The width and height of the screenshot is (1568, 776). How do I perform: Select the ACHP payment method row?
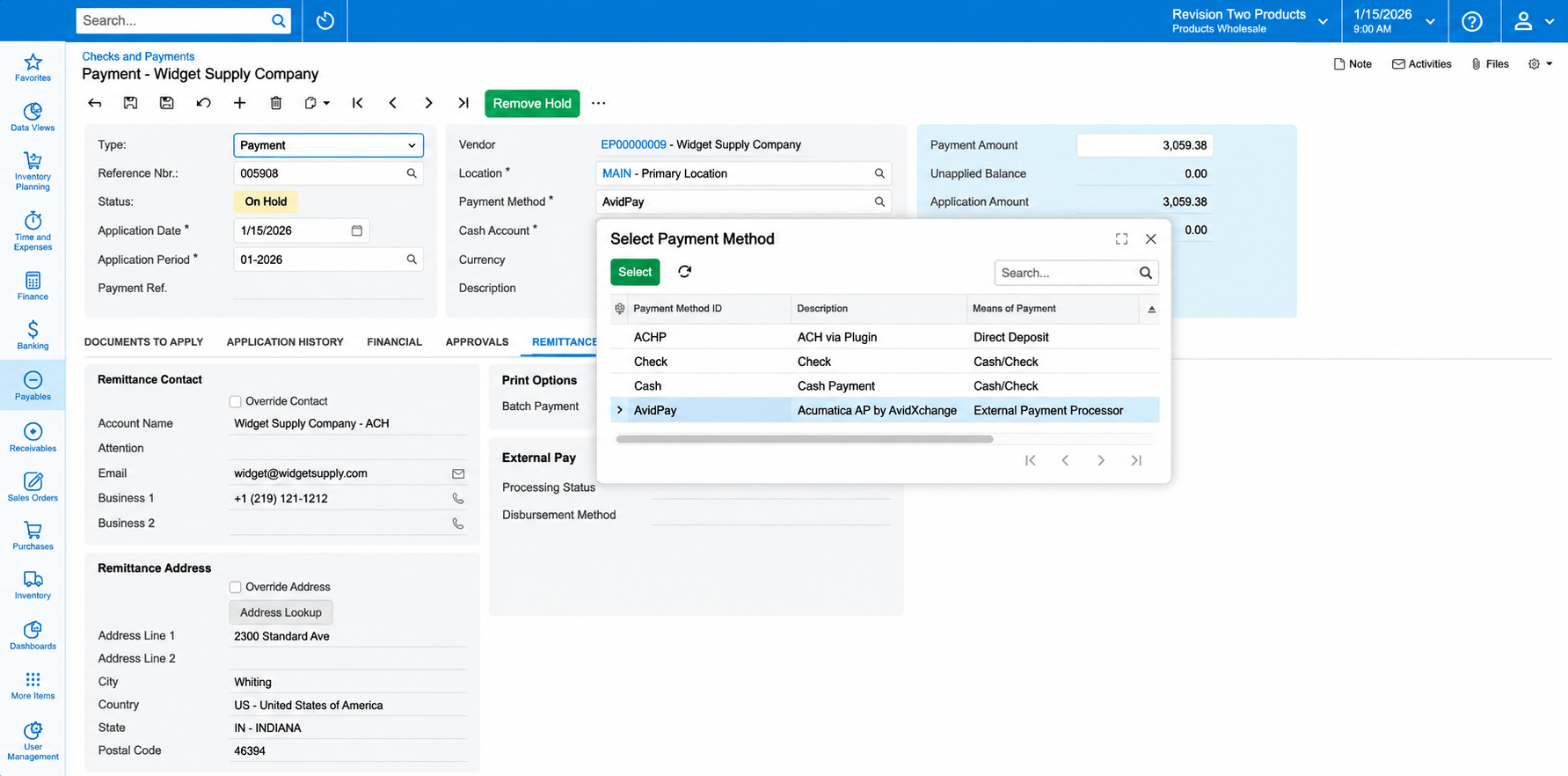(885, 337)
